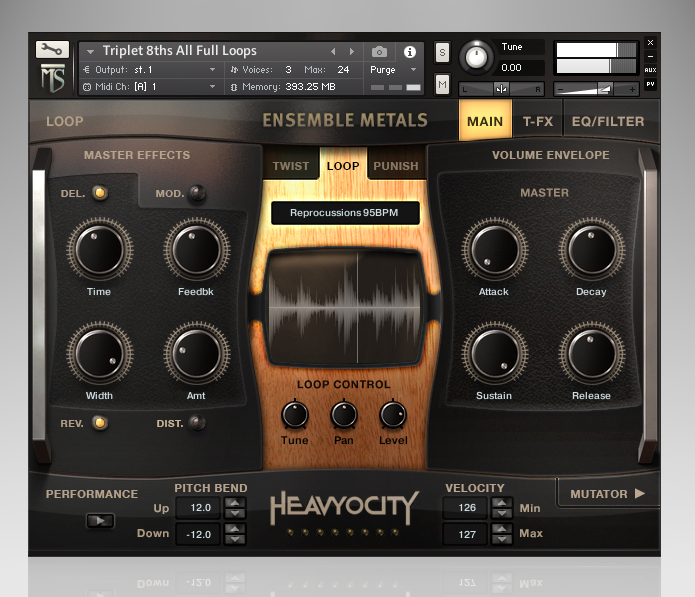695x597 pixels.
Task: Click the Velocity Max value field
Action: 466,534
